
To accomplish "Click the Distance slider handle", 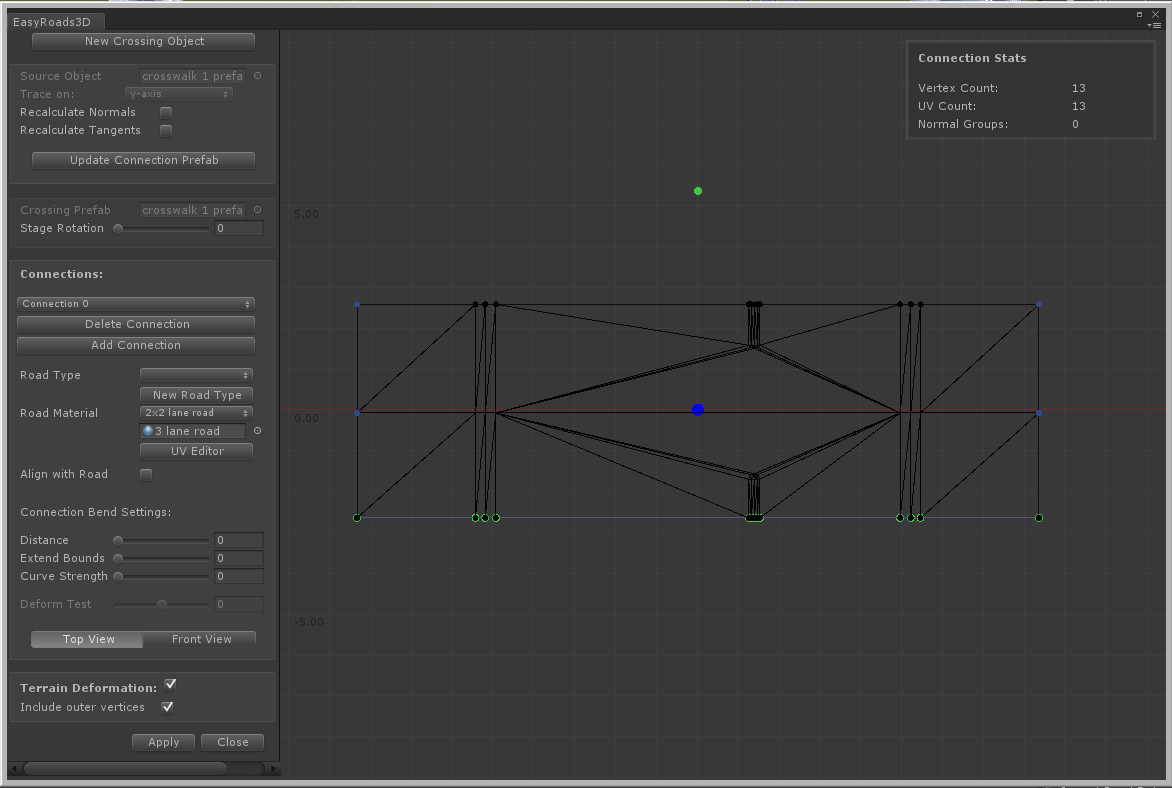I will pyautogui.click(x=118, y=541).
